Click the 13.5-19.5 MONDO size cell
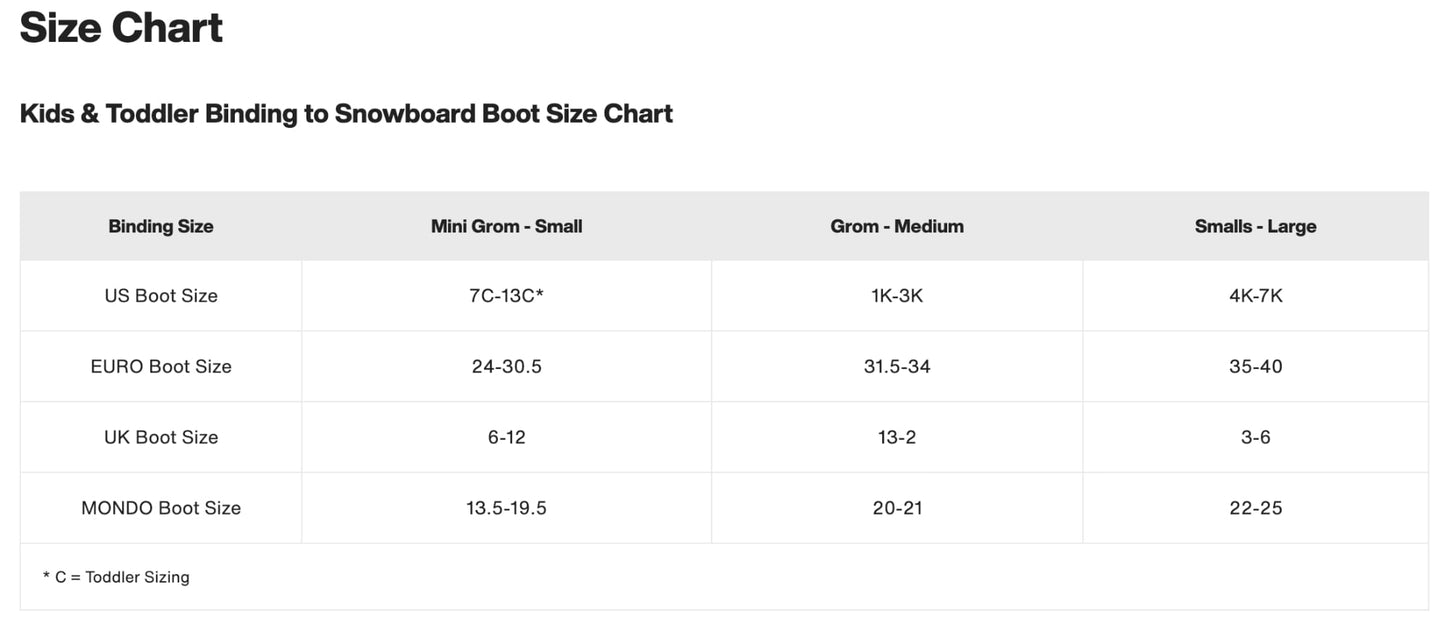1445x631 pixels. (506, 508)
